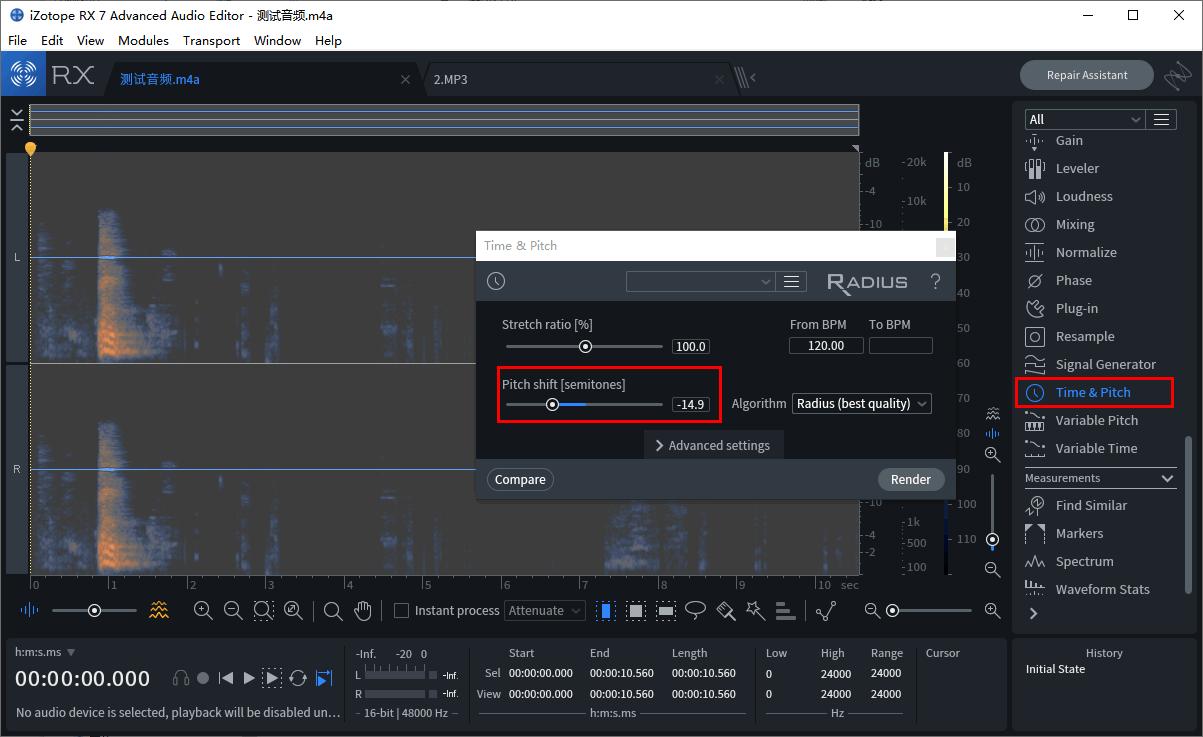The height and width of the screenshot is (737, 1203).
Task: Enable the Instant process checkbox
Action: [401, 610]
